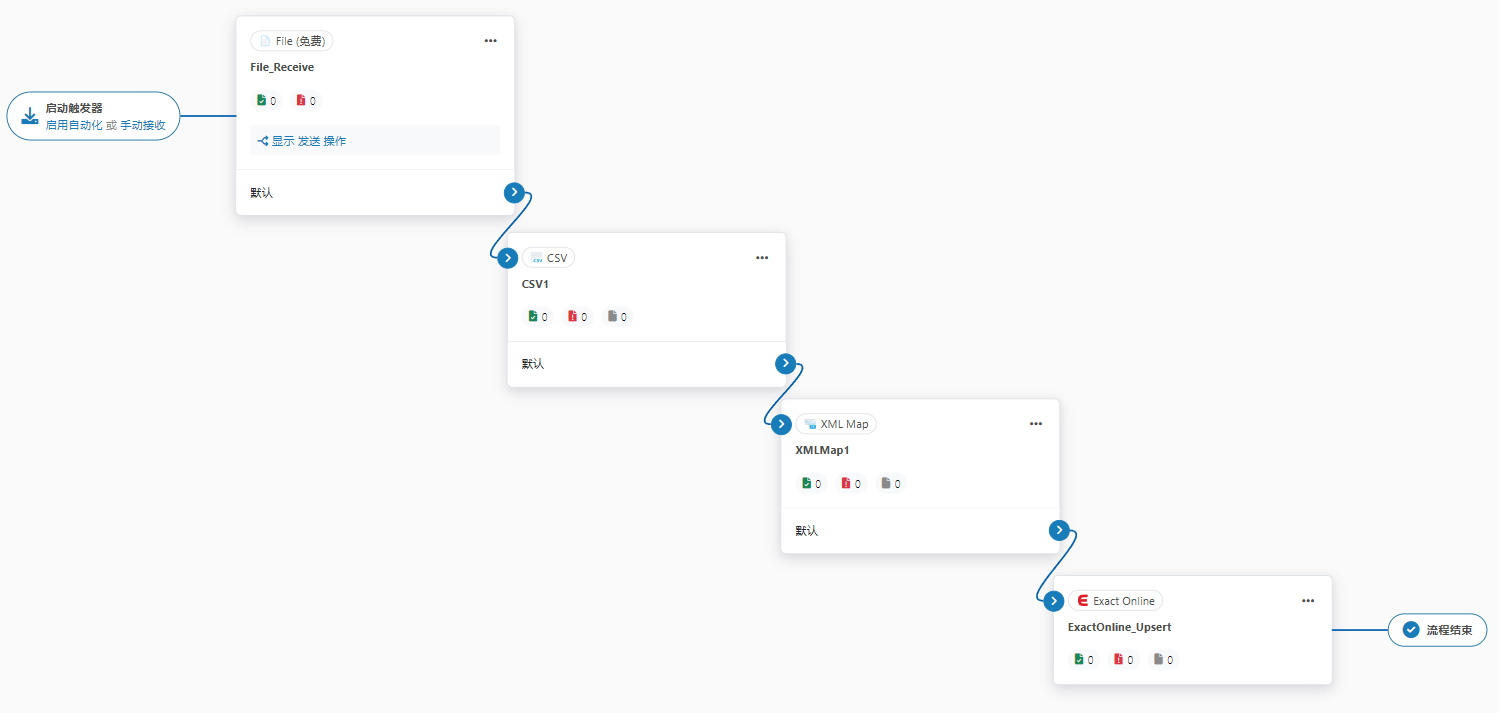This screenshot has width=1499, height=713.
Task: Click the CSV1 default output arrow
Action: (x=786, y=363)
